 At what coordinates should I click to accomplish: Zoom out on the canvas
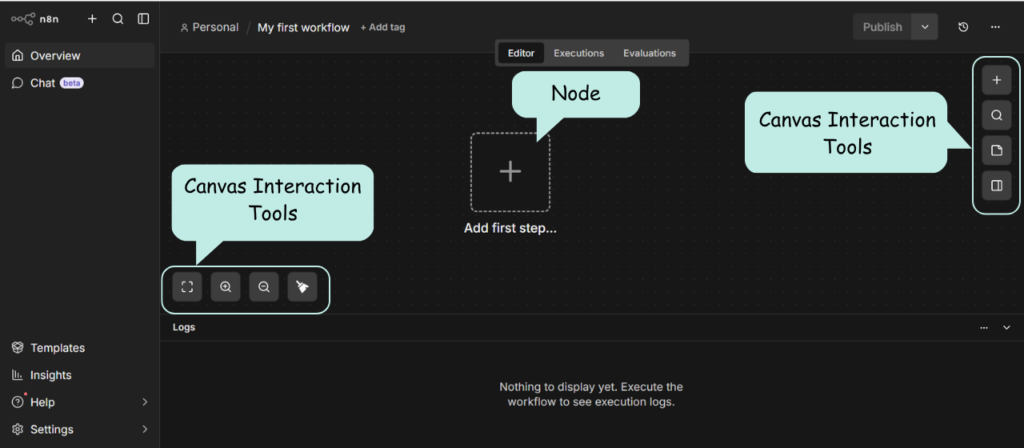pyautogui.click(x=264, y=287)
